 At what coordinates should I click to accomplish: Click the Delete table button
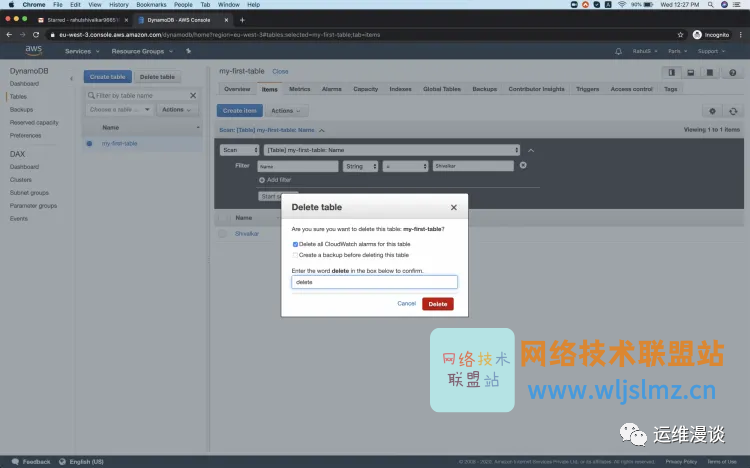[157, 77]
